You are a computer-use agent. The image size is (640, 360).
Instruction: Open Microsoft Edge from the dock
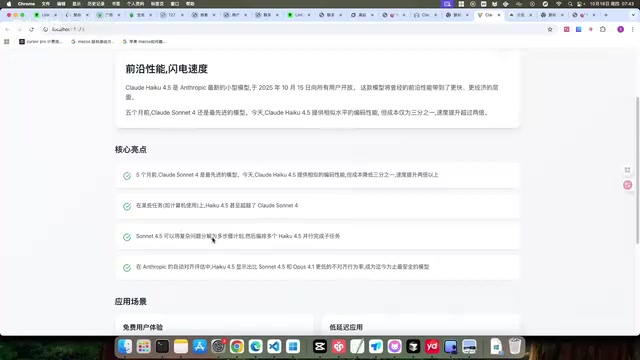(x=256, y=347)
